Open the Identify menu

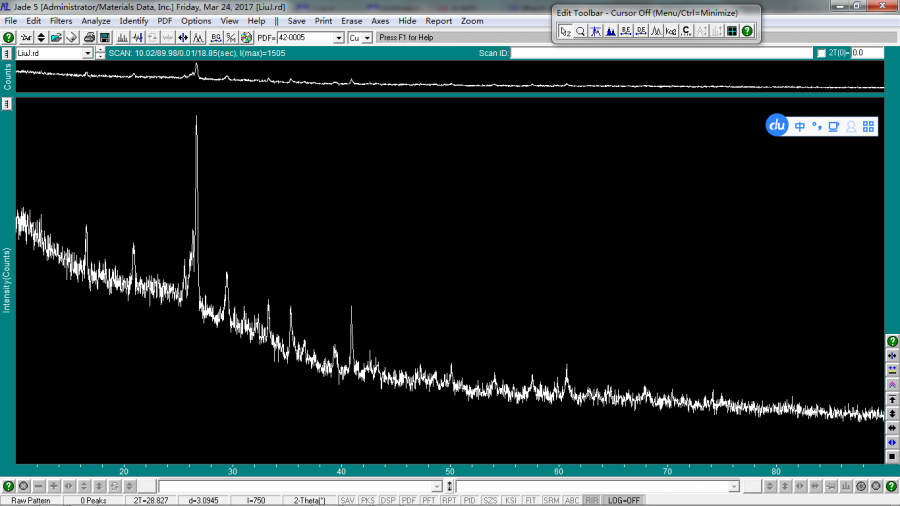[x=133, y=21]
